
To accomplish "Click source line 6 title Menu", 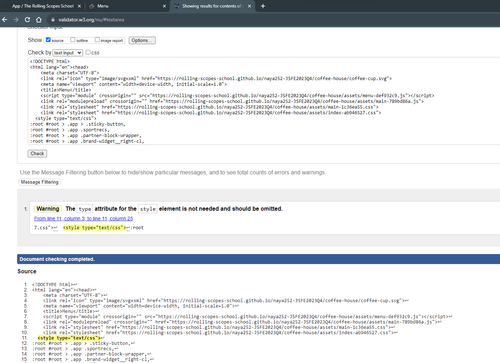I will pos(69,311).
